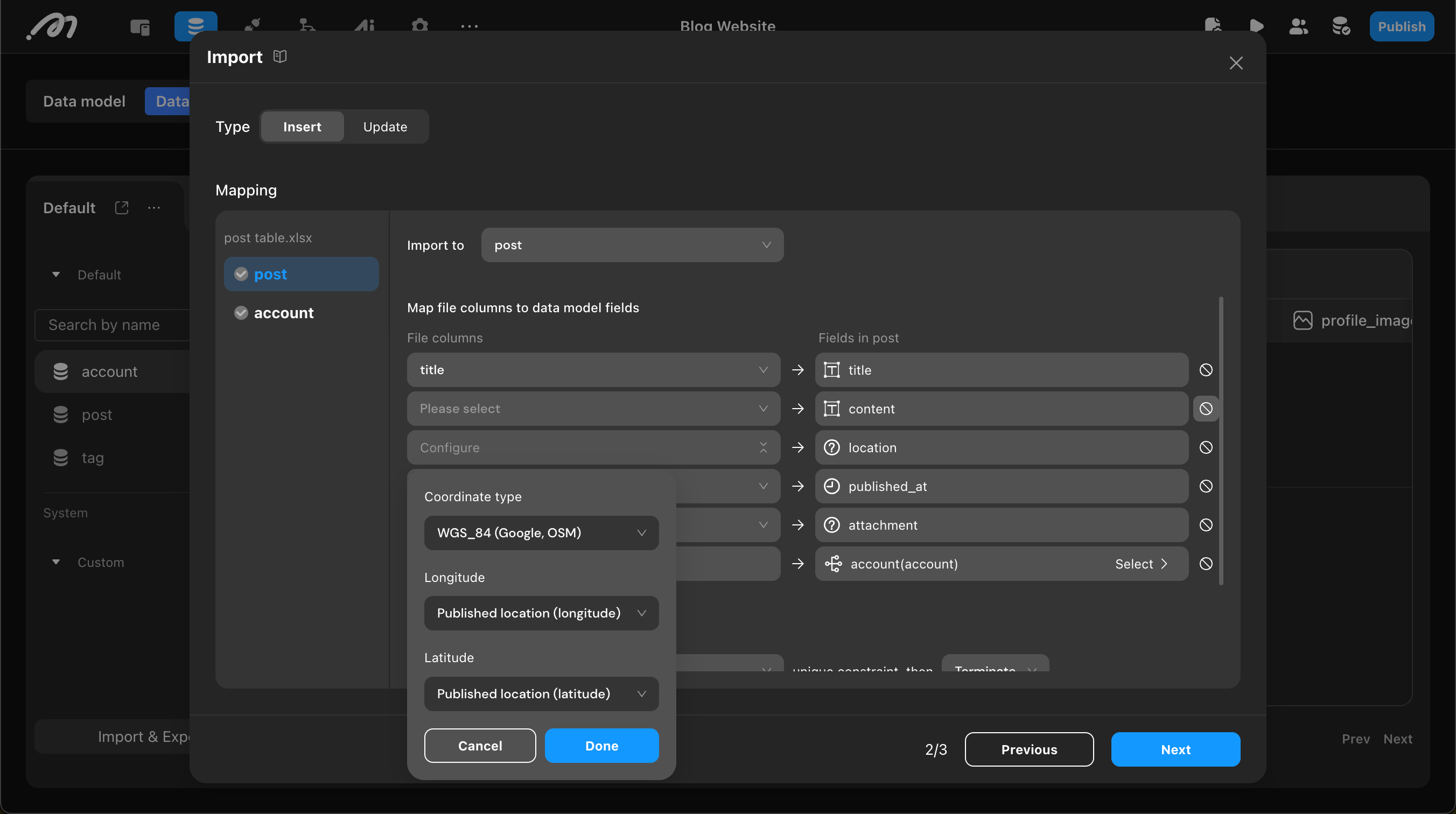
Task: Ignore the published_at field mapping
Action: click(x=1206, y=486)
